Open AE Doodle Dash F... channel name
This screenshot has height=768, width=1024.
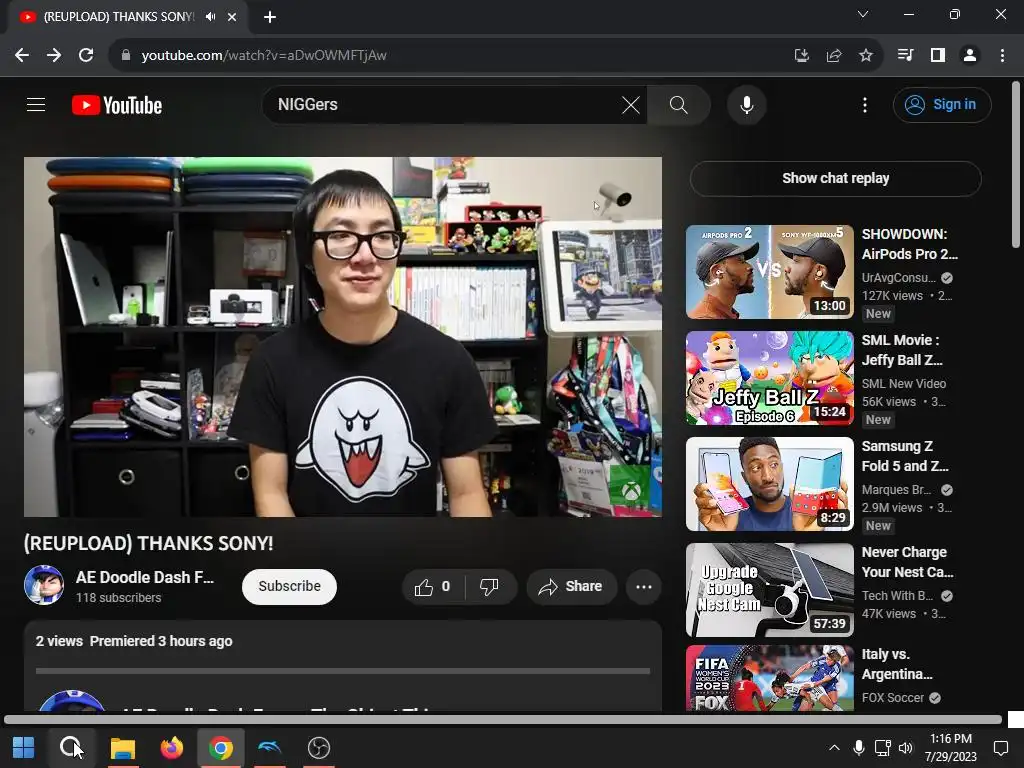(144, 577)
